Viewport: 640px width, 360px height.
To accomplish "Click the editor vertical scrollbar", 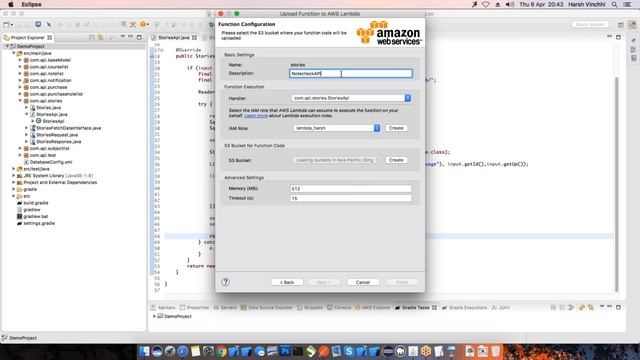I will 616,184.
